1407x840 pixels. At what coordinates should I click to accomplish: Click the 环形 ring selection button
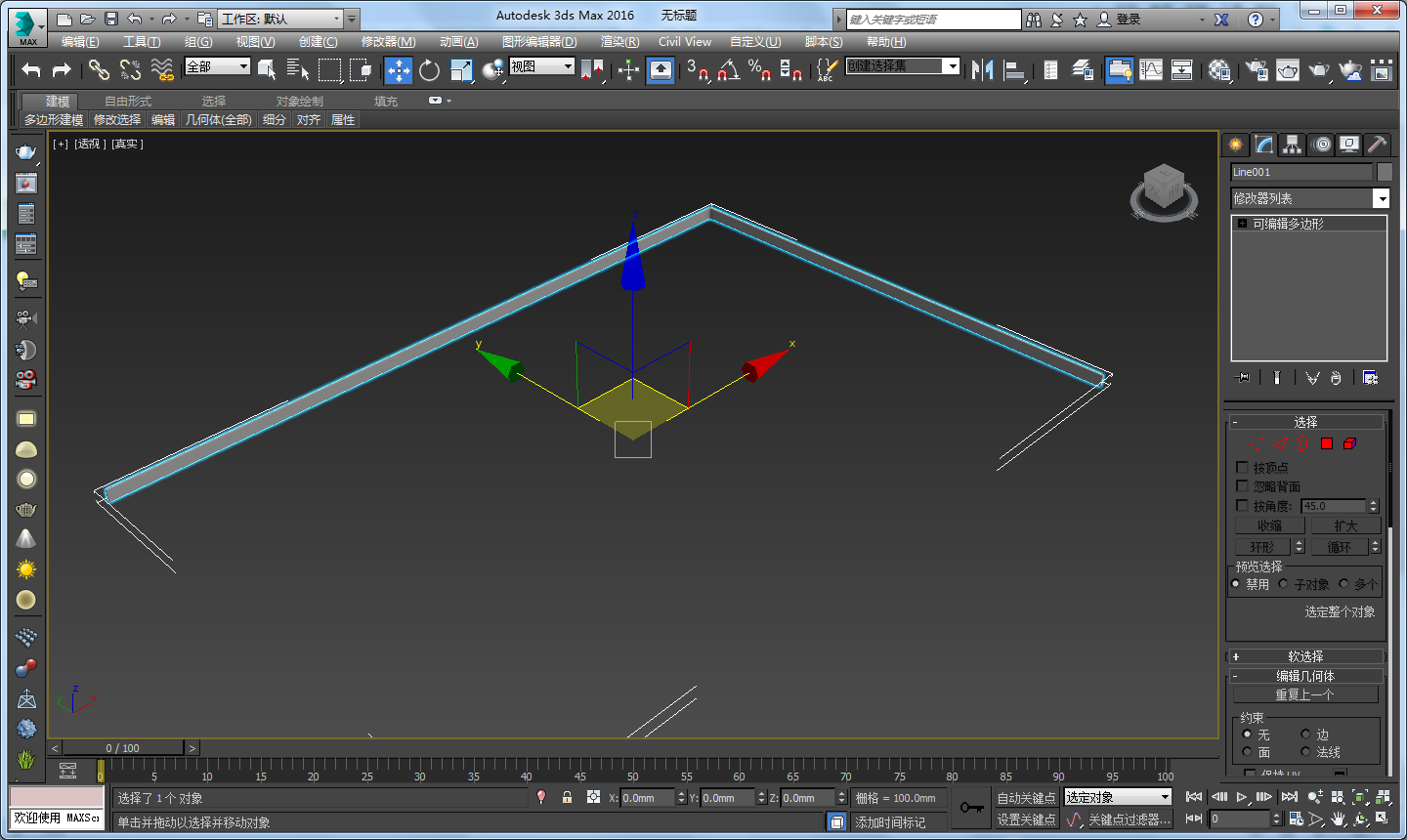(x=1262, y=547)
